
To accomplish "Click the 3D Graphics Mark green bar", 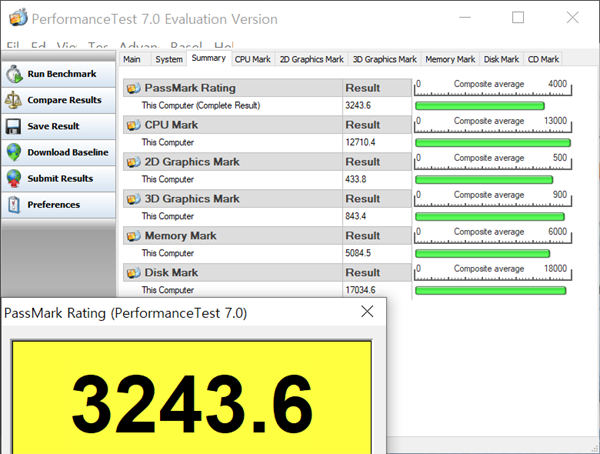I will point(490,217).
